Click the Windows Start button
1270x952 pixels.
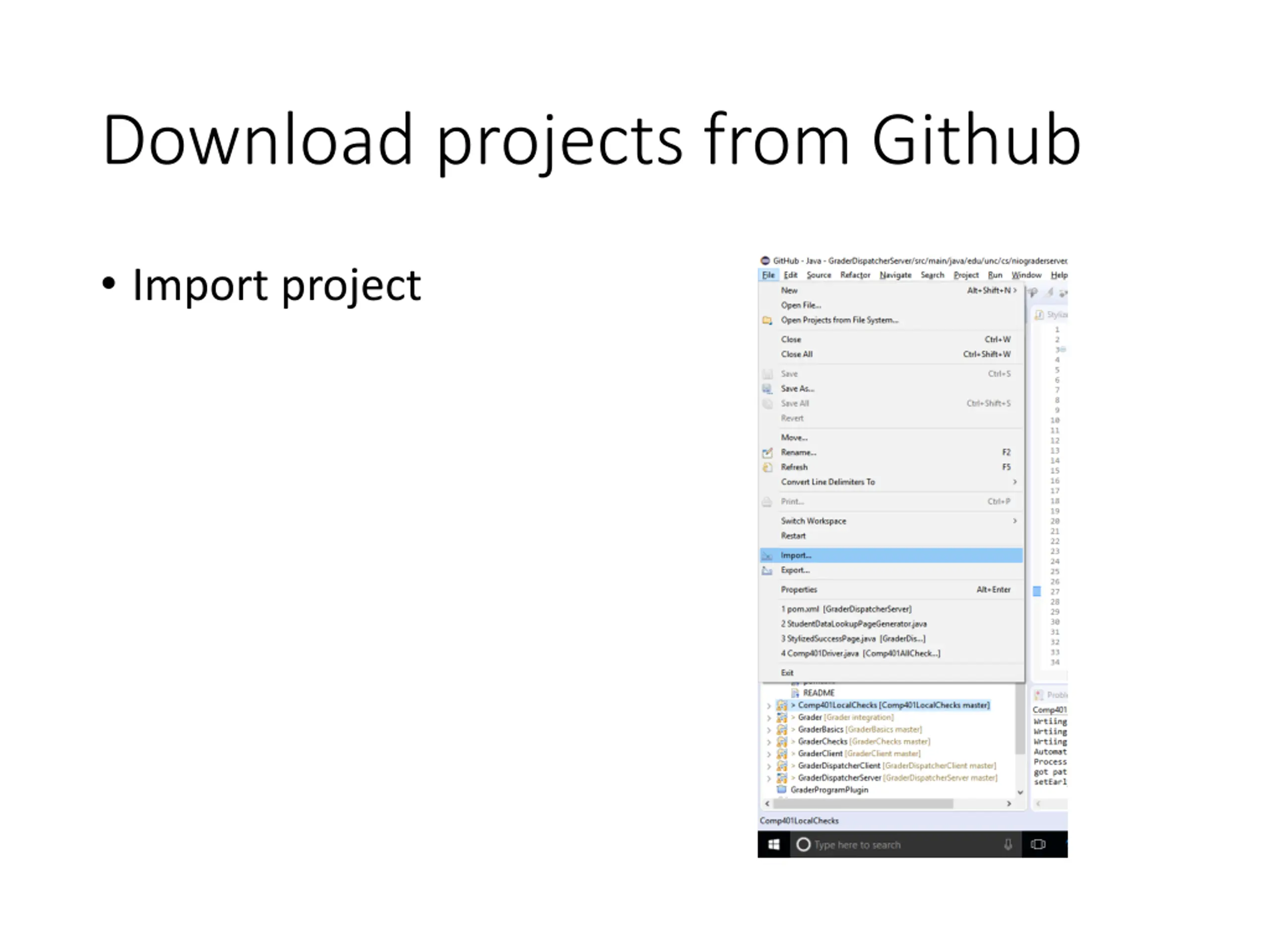(774, 844)
